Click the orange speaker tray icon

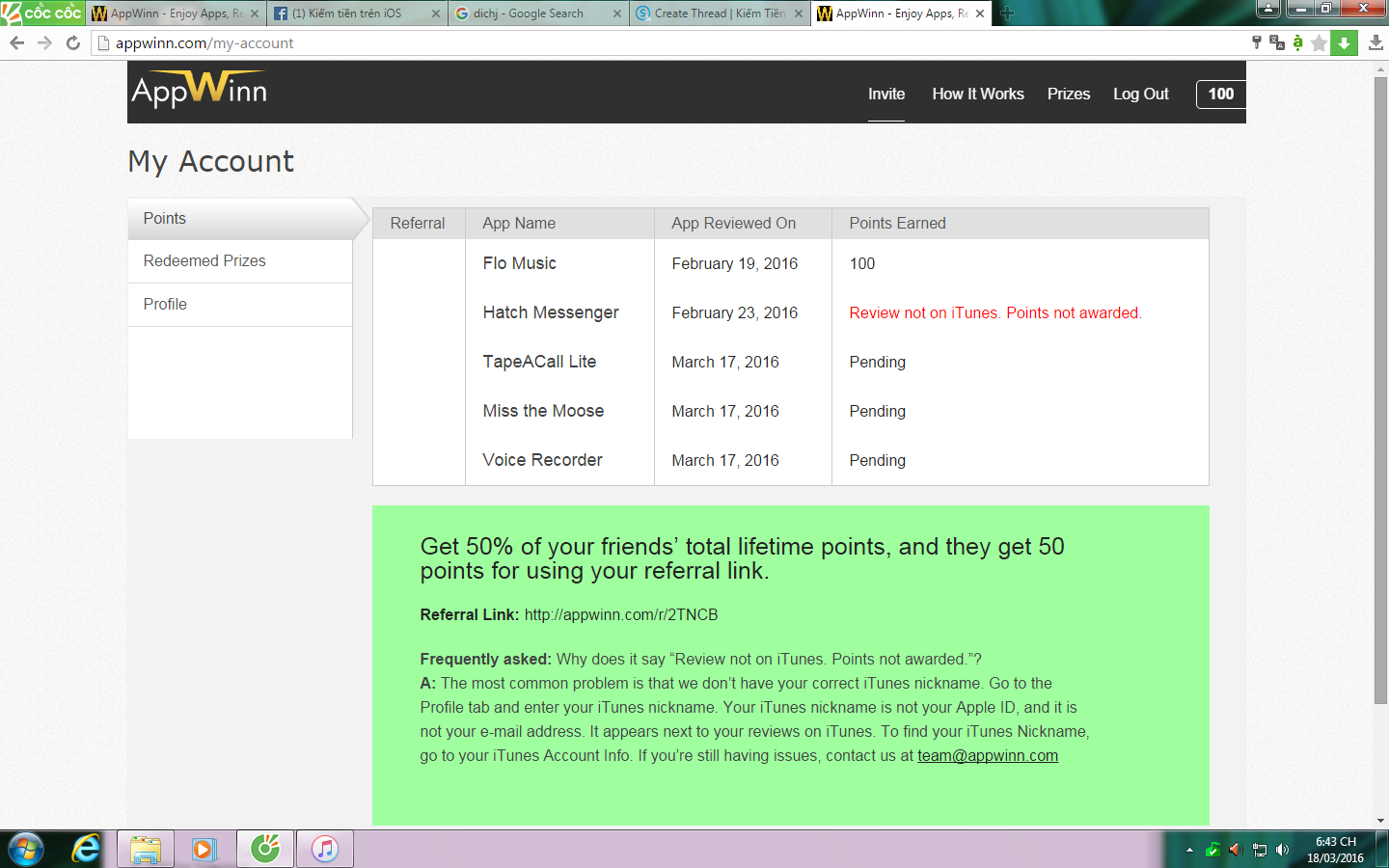(x=1236, y=850)
